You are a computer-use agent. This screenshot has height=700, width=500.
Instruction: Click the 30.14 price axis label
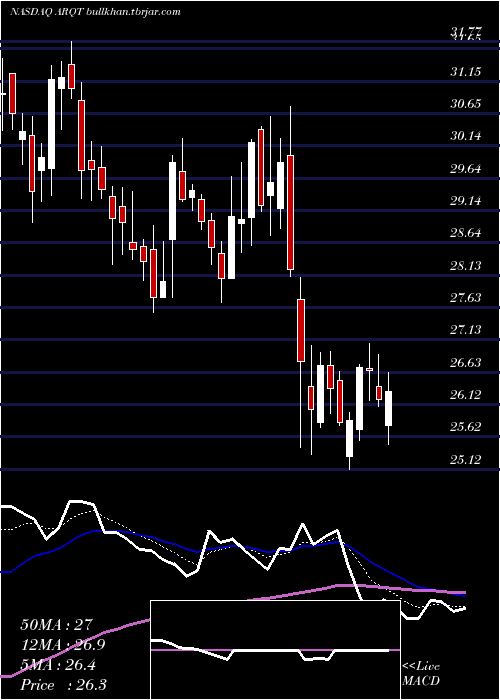click(466, 136)
